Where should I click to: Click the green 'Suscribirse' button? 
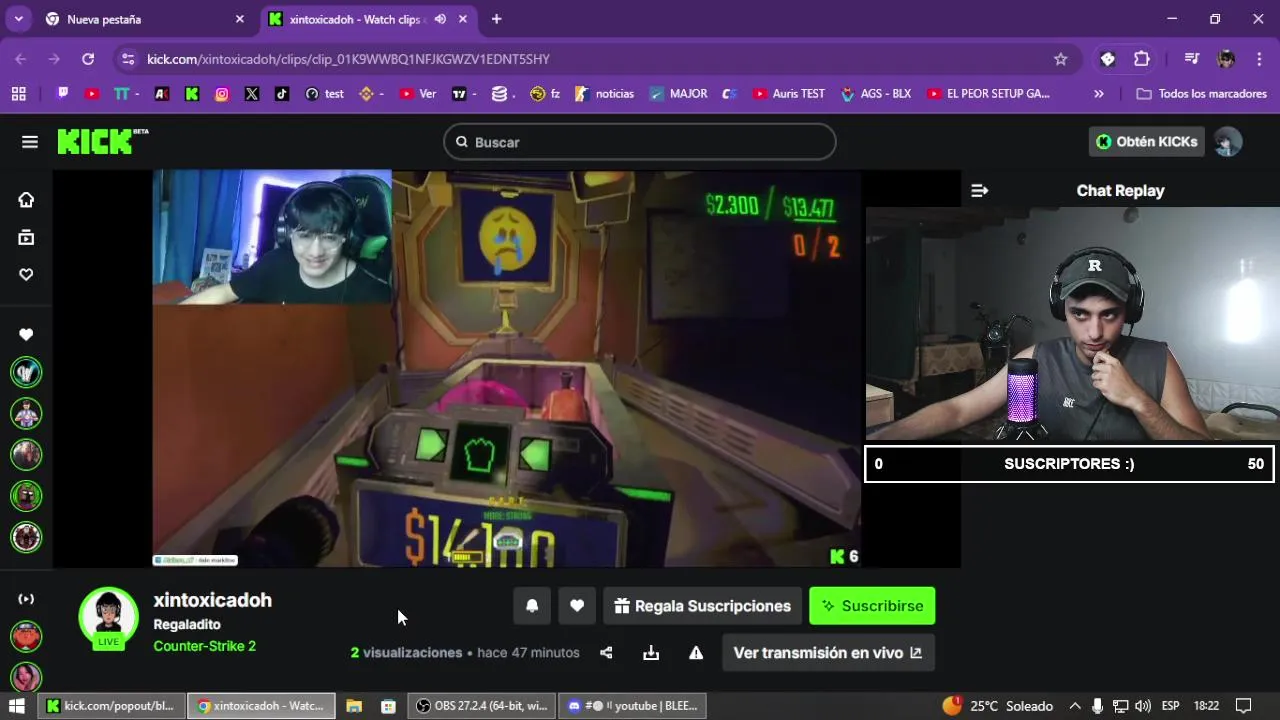coord(872,606)
